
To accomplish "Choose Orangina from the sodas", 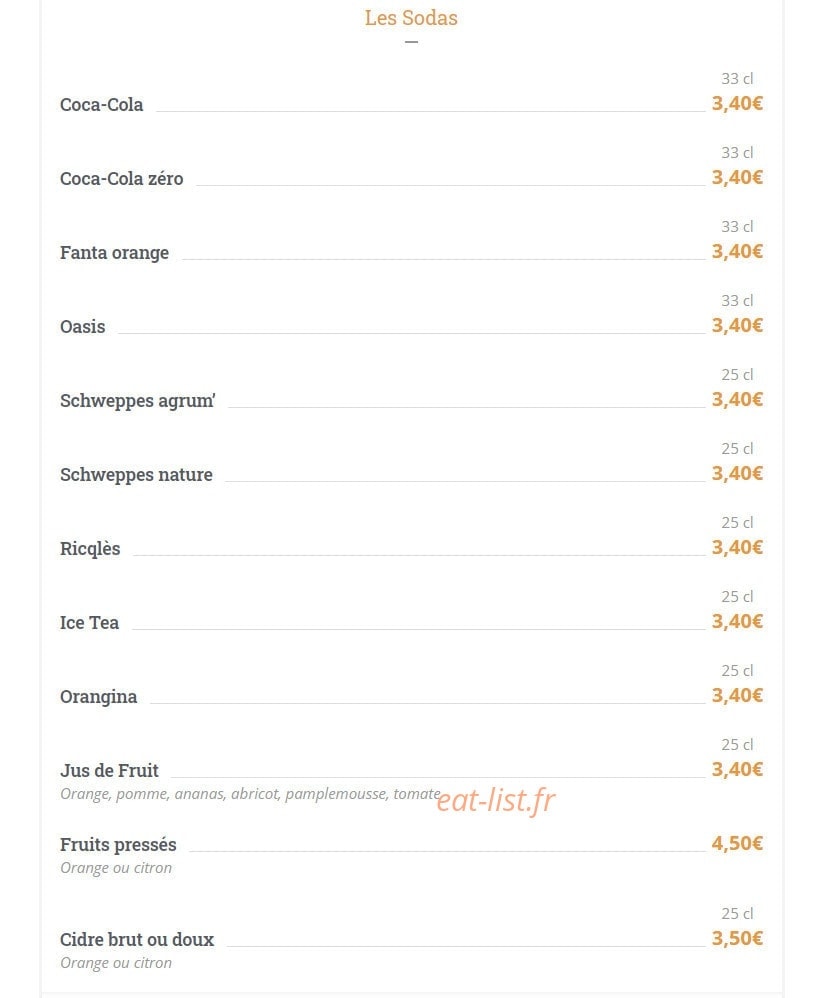I will click(99, 697).
